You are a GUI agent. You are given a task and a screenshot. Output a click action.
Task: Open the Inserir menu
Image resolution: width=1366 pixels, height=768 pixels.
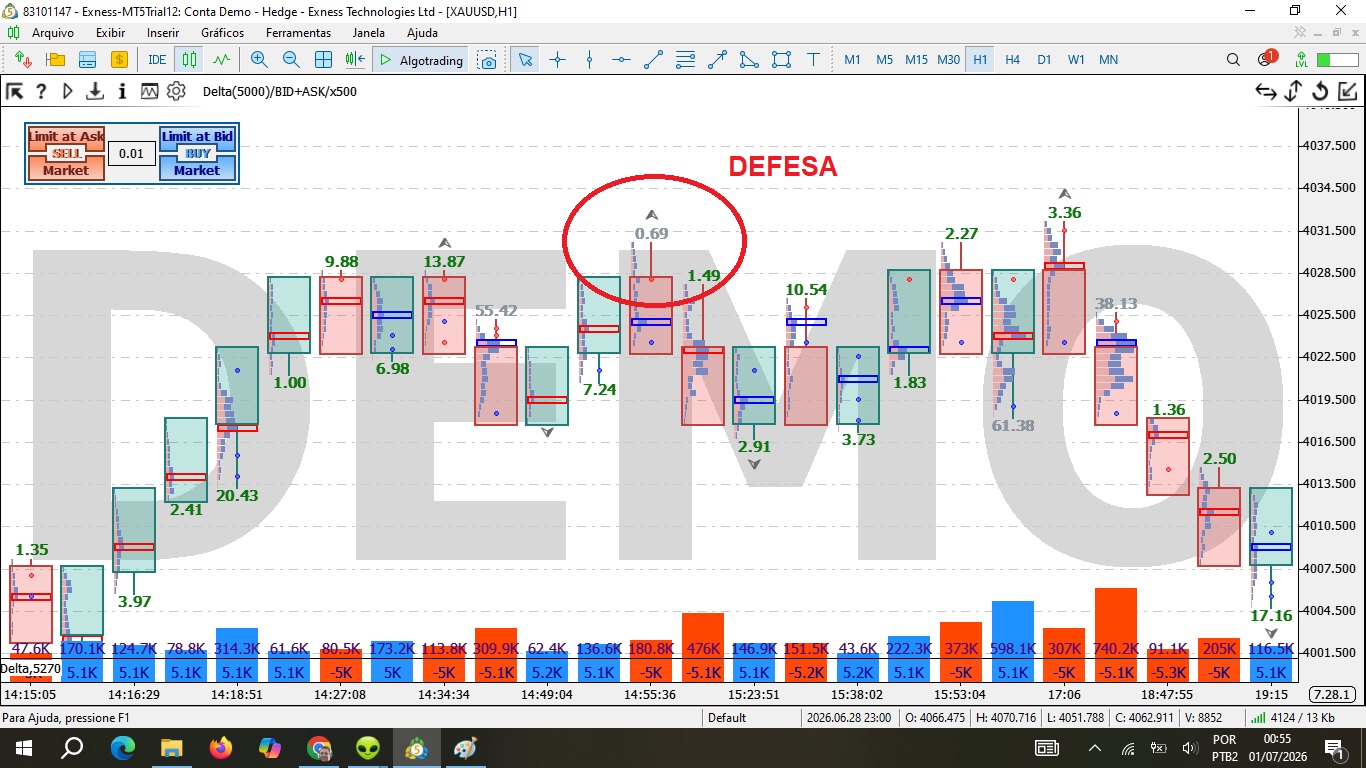point(163,33)
